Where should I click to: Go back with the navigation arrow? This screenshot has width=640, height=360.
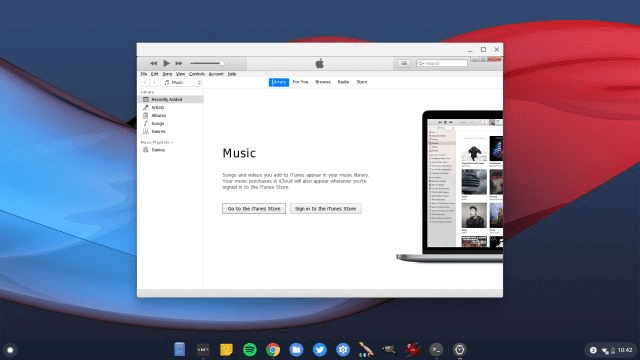point(144,82)
